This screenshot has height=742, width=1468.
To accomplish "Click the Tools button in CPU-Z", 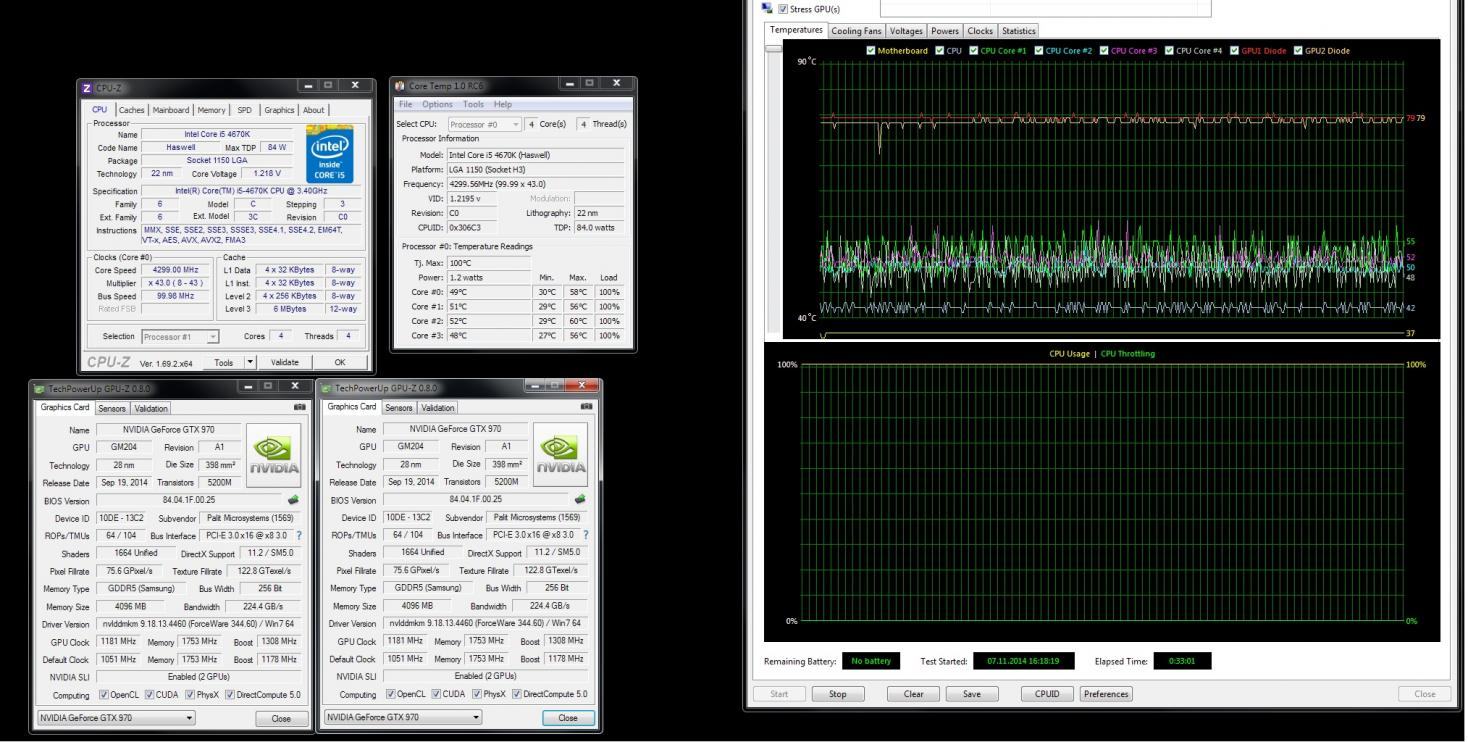I will pyautogui.click(x=224, y=363).
